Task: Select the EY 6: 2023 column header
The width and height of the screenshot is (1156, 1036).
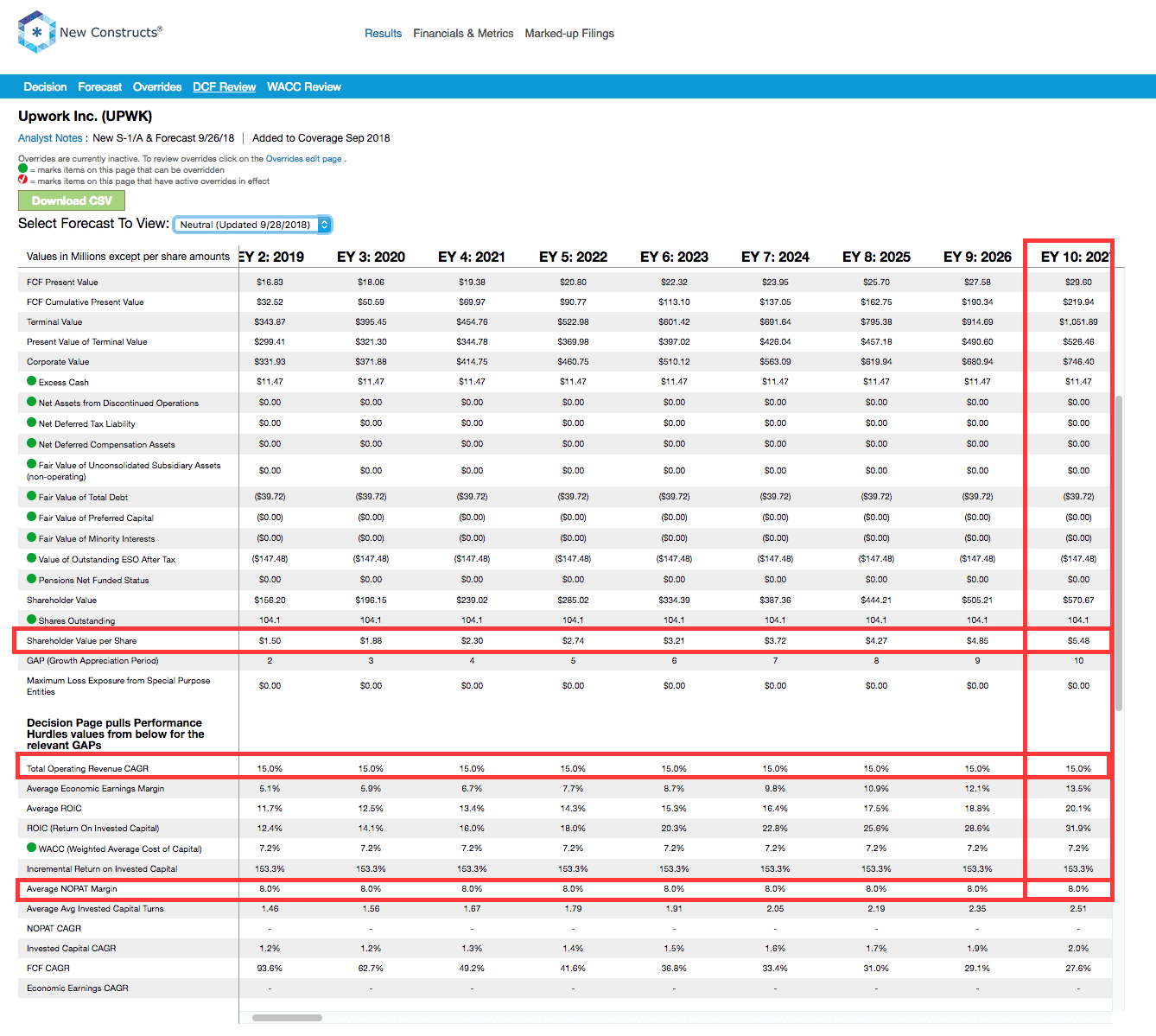Action: 674,257
